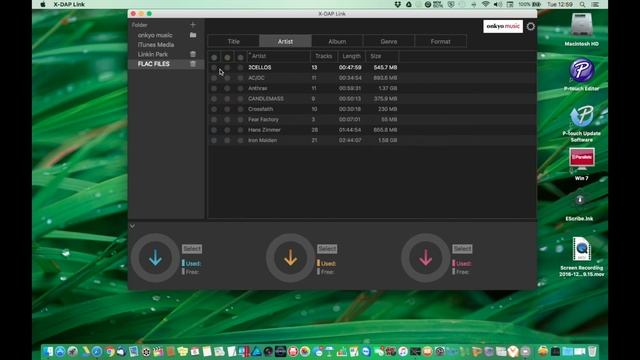The width and height of the screenshot is (640, 360).
Task: Click the menu bar clock showing Tue 12:59
Action: point(560,4)
